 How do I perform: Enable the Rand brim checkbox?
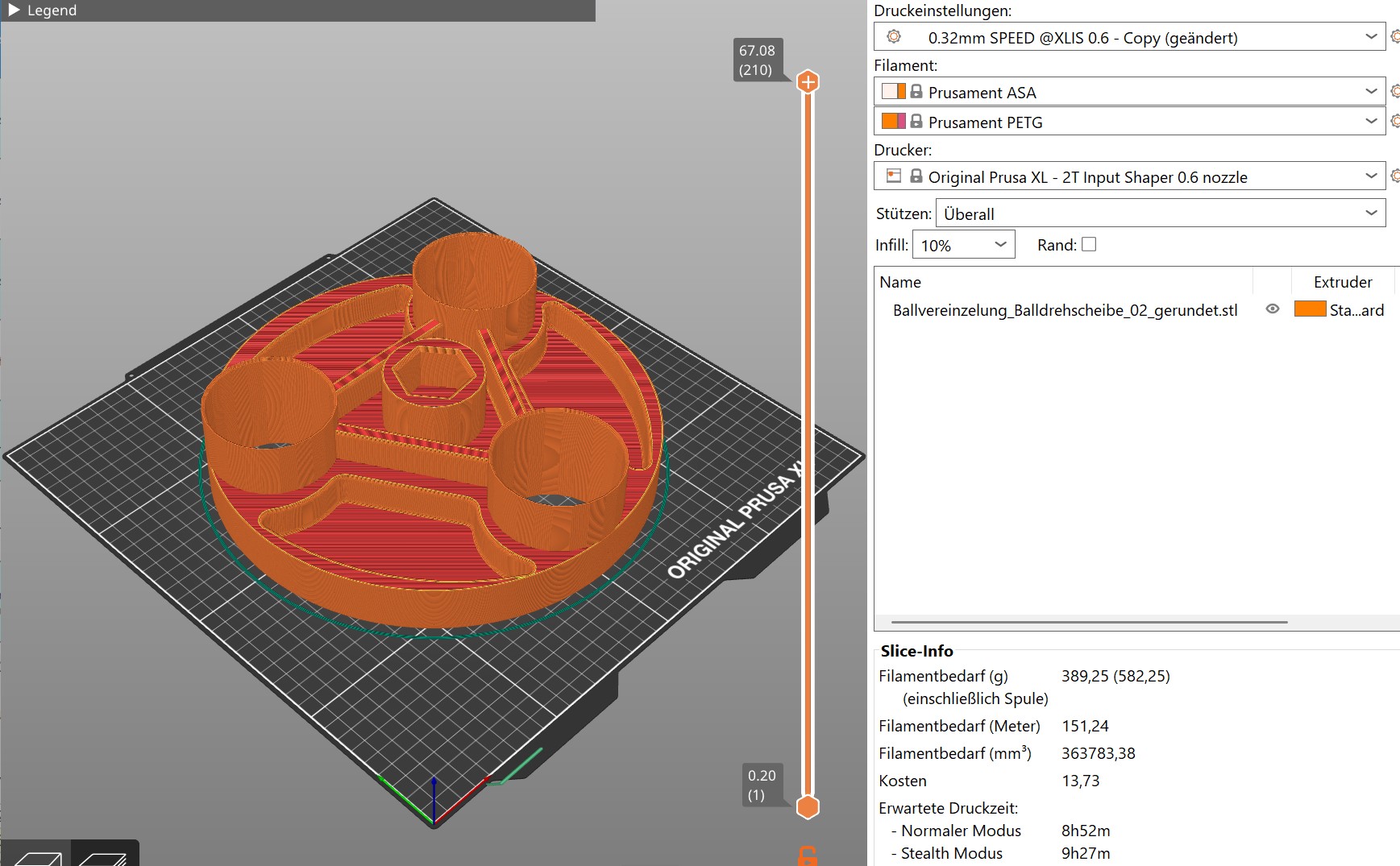[1089, 244]
